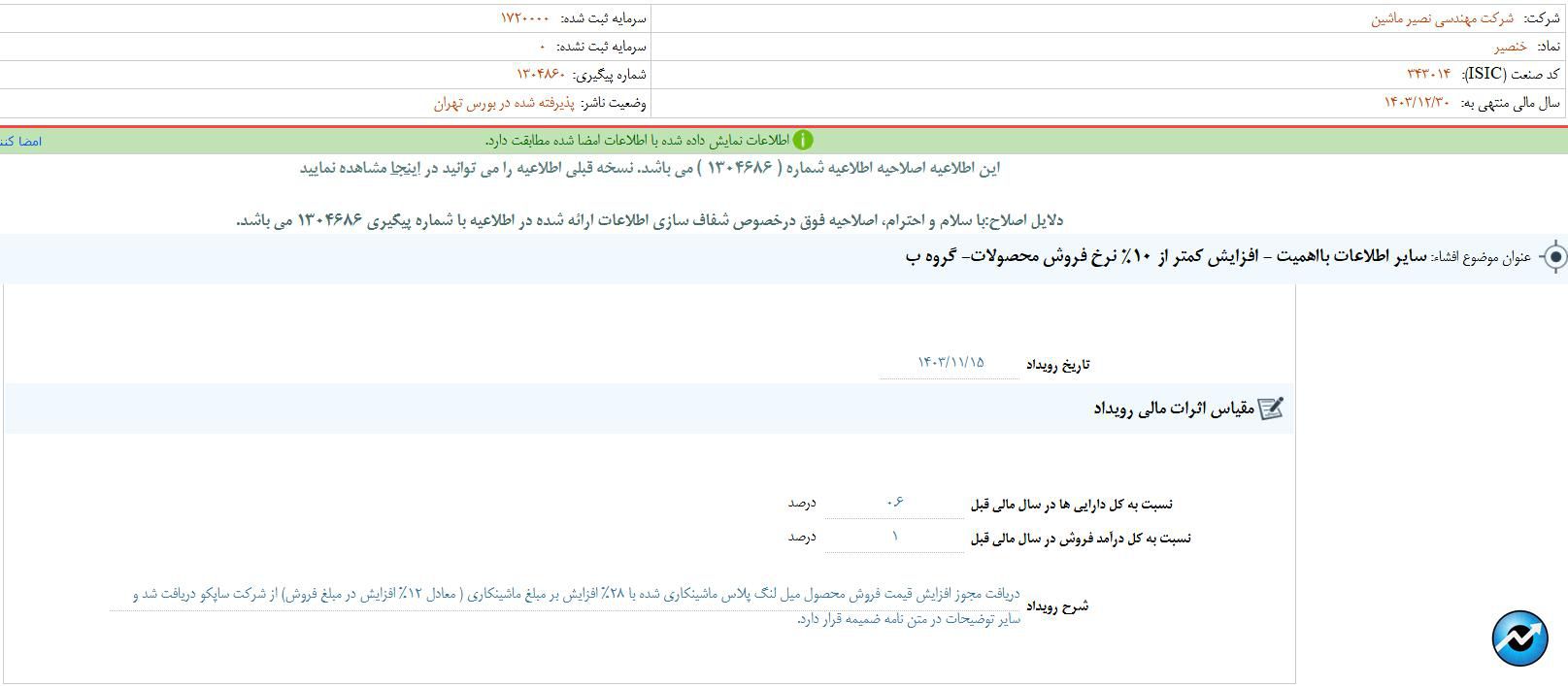Click the notepad icon next to مقیاس اثرات مالی رویداد
The width and height of the screenshot is (1568, 686).
(1271, 408)
